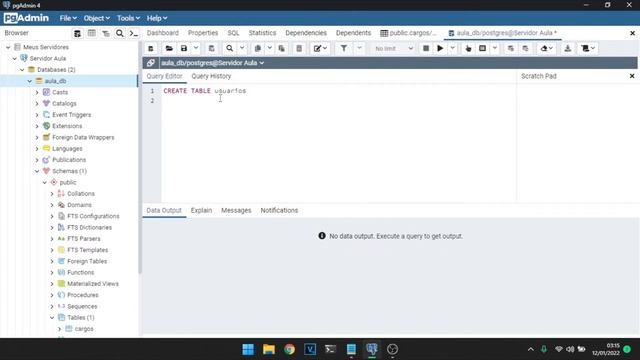Open save options dropdown arrow
Screen dimensions: 640x360
[x=196, y=49]
